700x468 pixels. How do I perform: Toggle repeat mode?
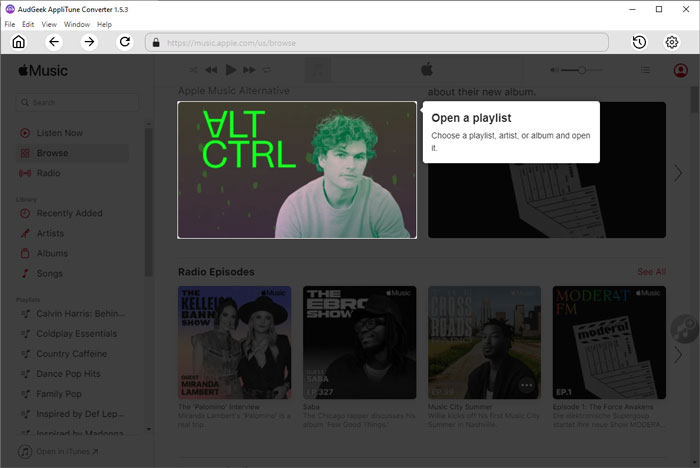tap(267, 70)
